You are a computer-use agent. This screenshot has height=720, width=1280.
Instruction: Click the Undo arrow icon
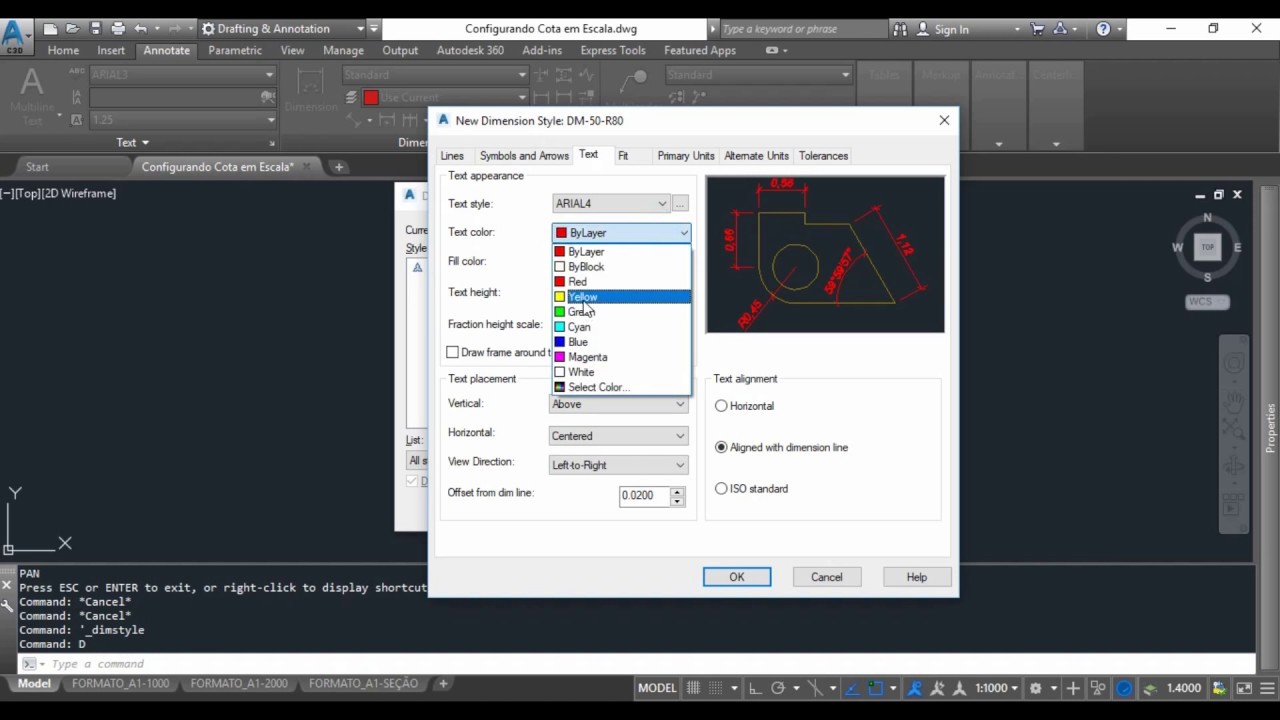pyautogui.click(x=141, y=29)
